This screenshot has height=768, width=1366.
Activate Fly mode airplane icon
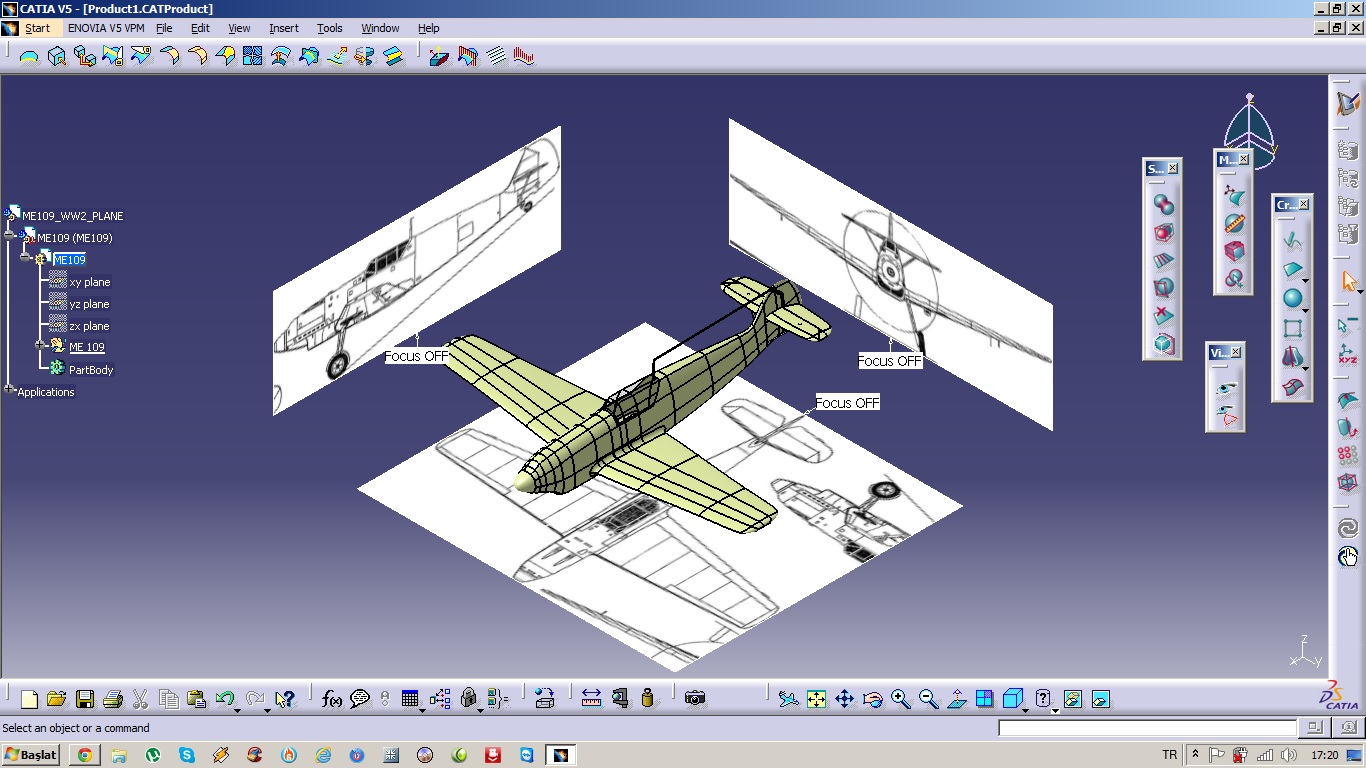coord(788,699)
